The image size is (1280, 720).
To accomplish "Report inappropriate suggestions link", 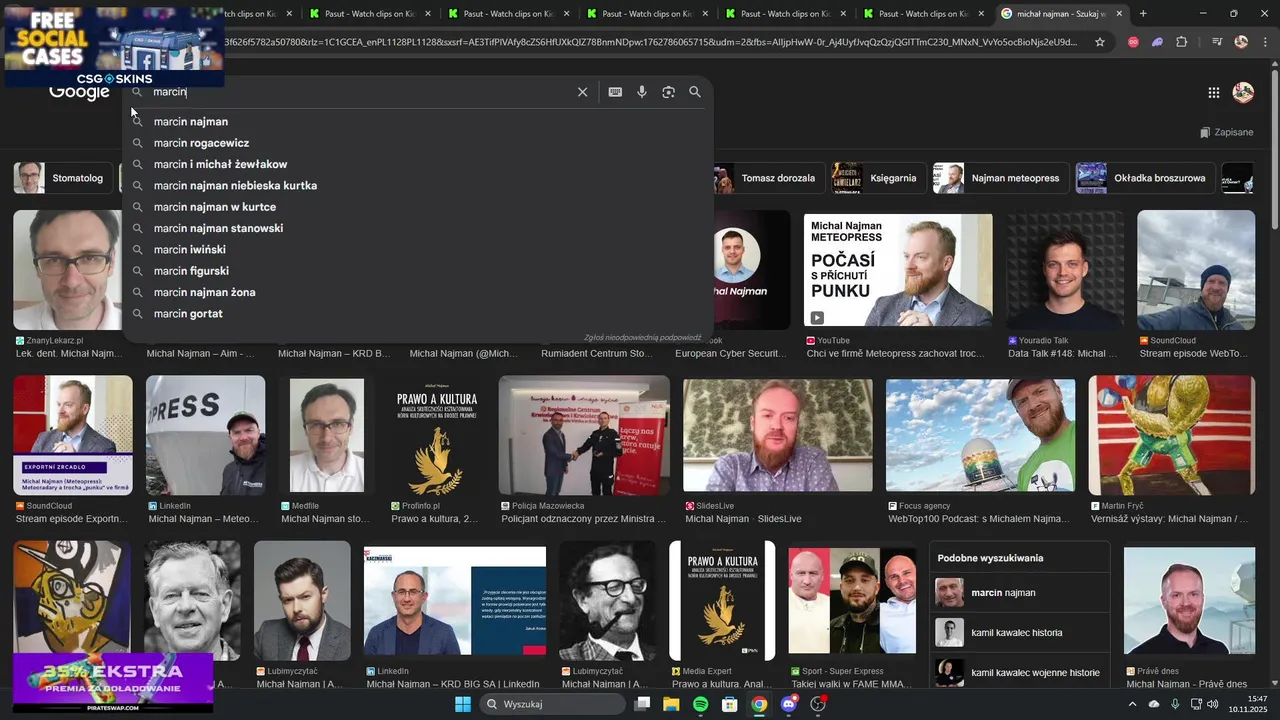I will (x=643, y=338).
